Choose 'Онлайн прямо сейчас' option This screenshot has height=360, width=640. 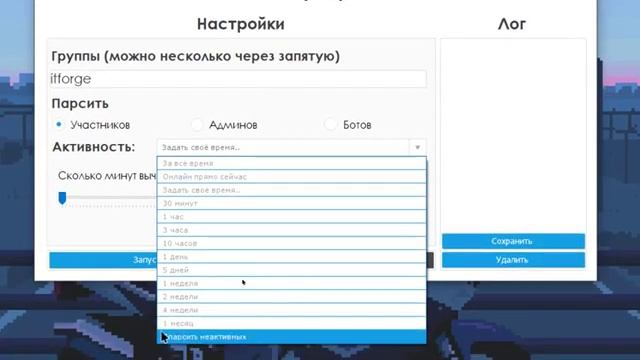(x=291, y=177)
